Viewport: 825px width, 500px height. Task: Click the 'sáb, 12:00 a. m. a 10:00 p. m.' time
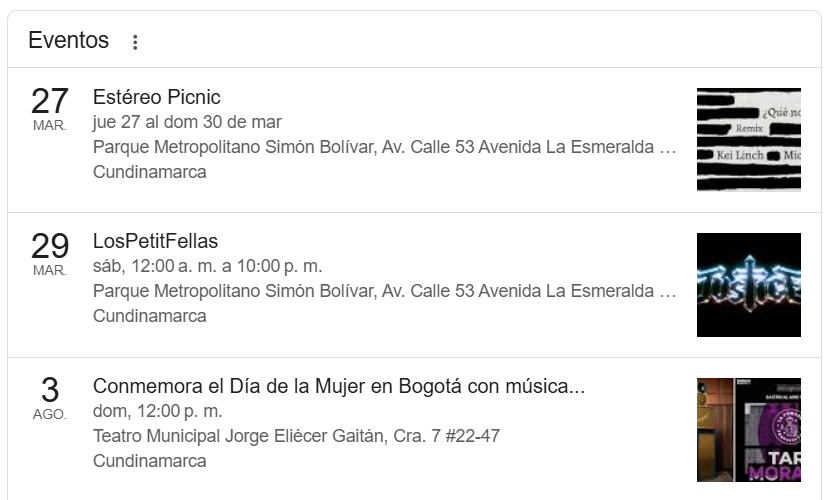tap(207, 266)
